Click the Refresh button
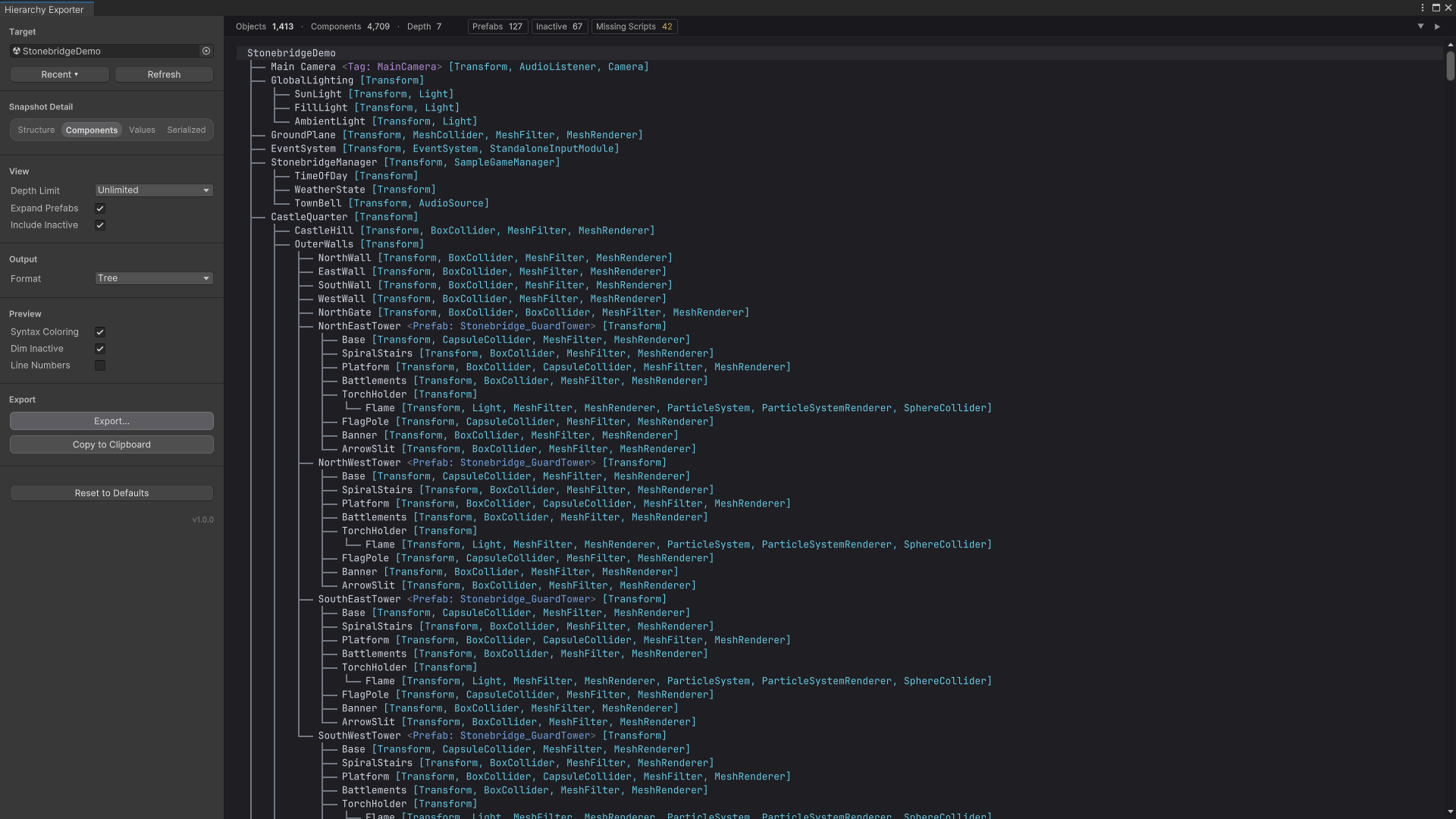The height and width of the screenshot is (819, 1456). pos(164,74)
